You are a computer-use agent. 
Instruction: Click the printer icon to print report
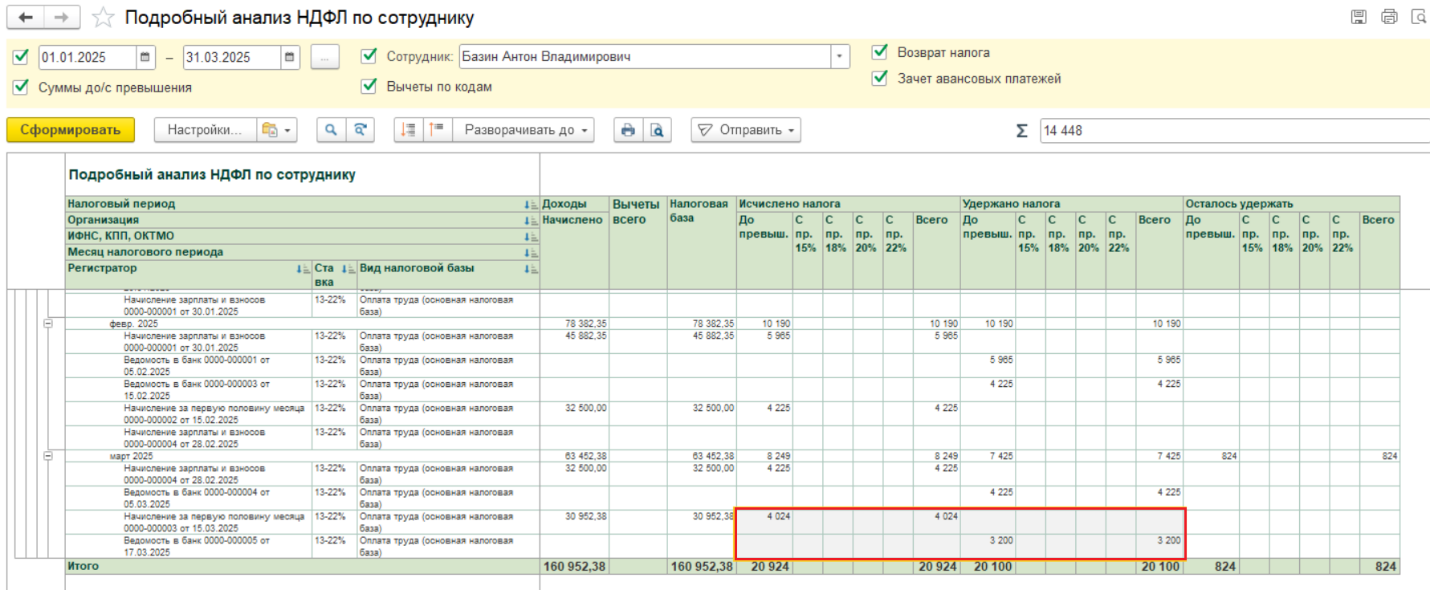tap(628, 130)
